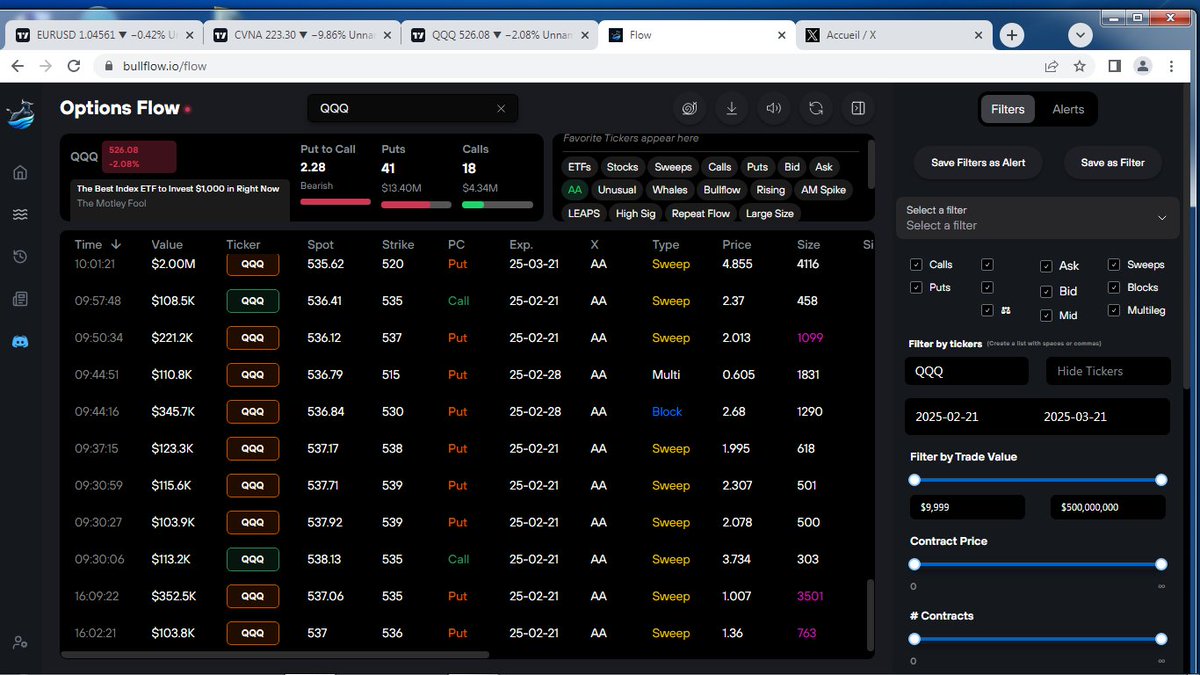Switch to the CVNA browser tab
1200x675 pixels.
(301, 35)
